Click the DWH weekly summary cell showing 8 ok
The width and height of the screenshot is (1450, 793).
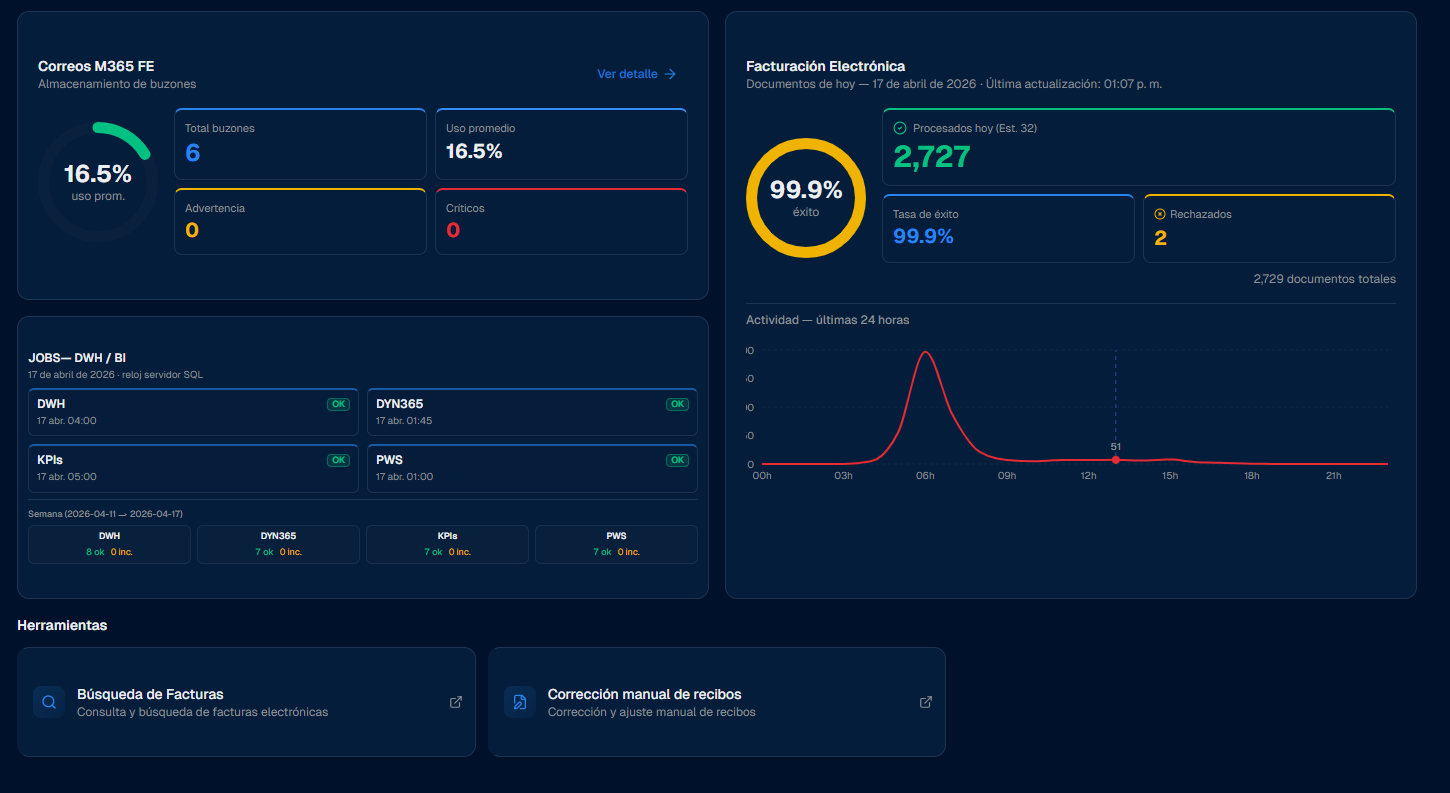109,544
